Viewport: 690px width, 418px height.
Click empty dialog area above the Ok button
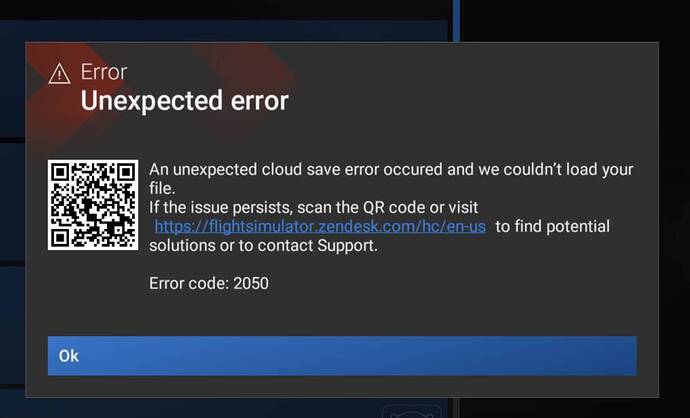[x=342, y=315]
